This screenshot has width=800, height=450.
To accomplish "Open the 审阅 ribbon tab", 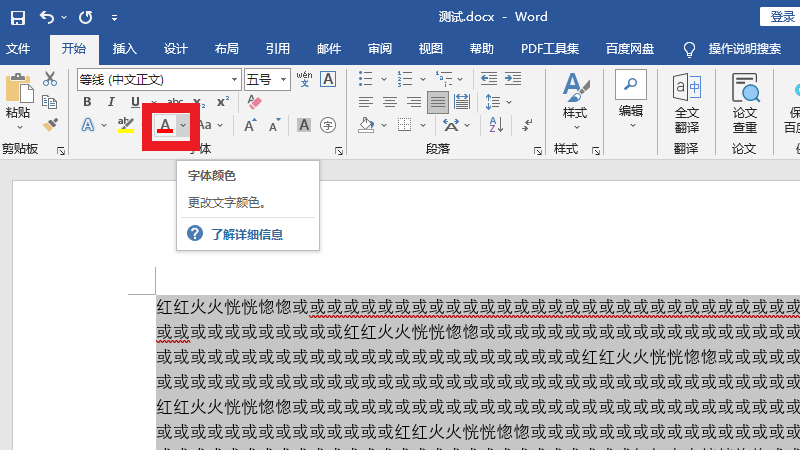I will click(379, 48).
